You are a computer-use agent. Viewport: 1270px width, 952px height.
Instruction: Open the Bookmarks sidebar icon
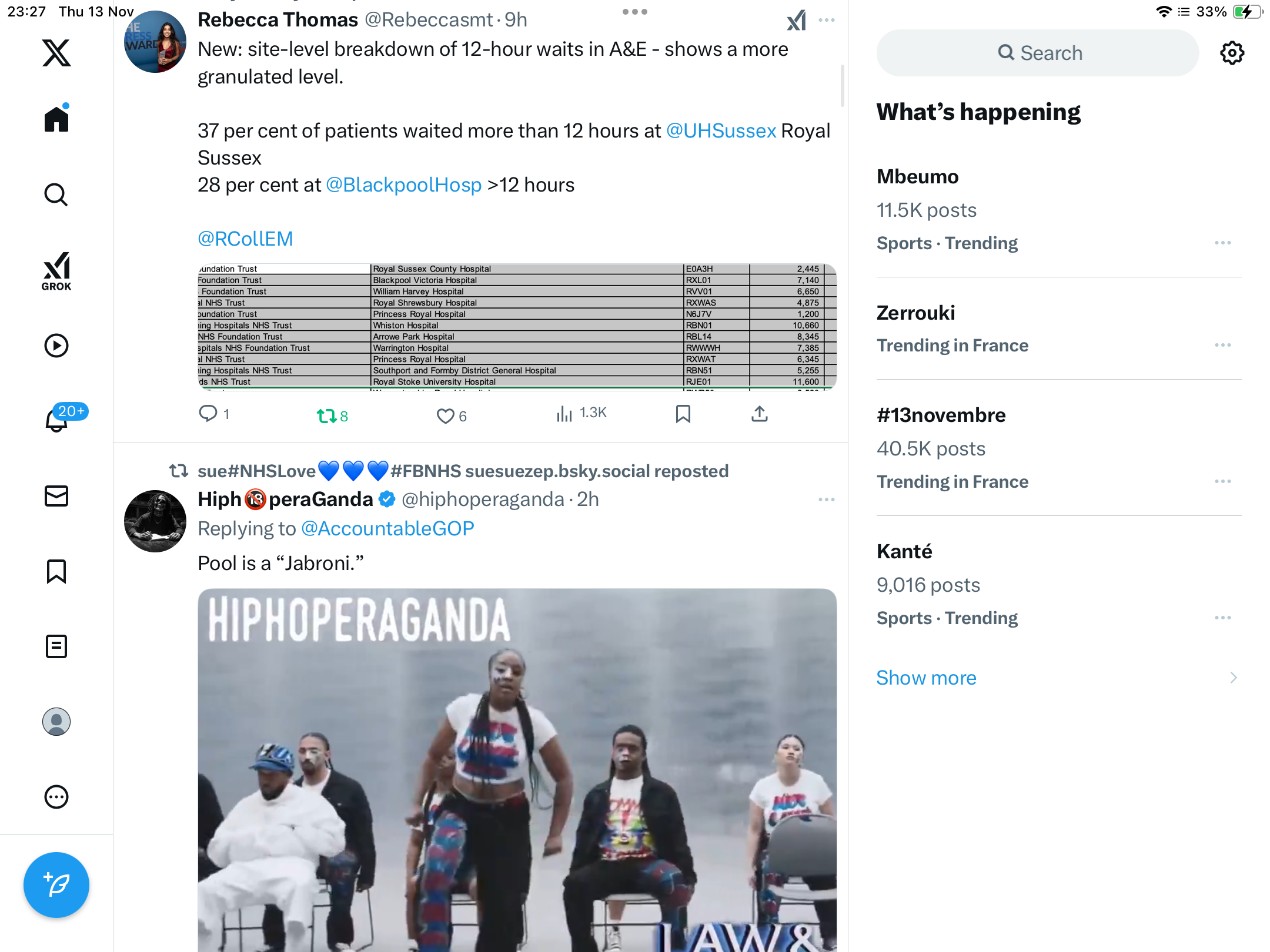56,571
